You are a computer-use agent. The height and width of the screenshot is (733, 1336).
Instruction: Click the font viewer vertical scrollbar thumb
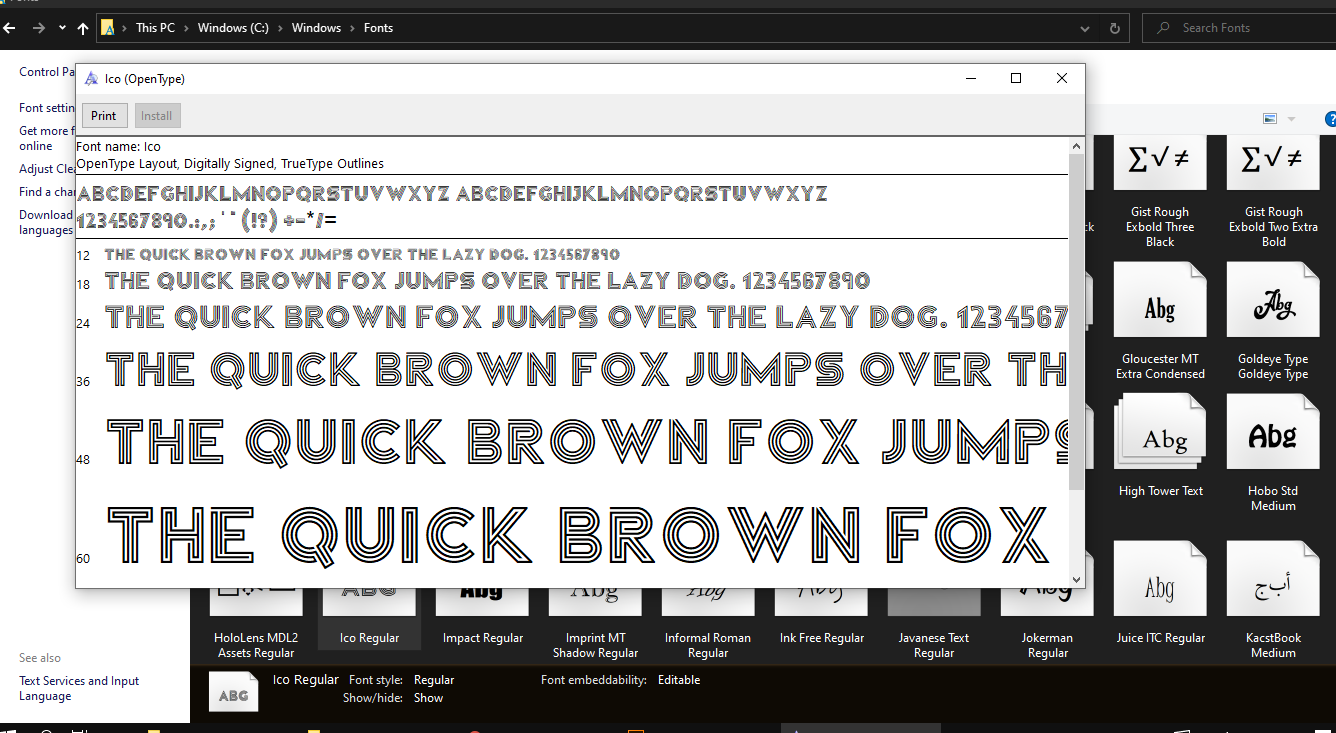point(1076,322)
